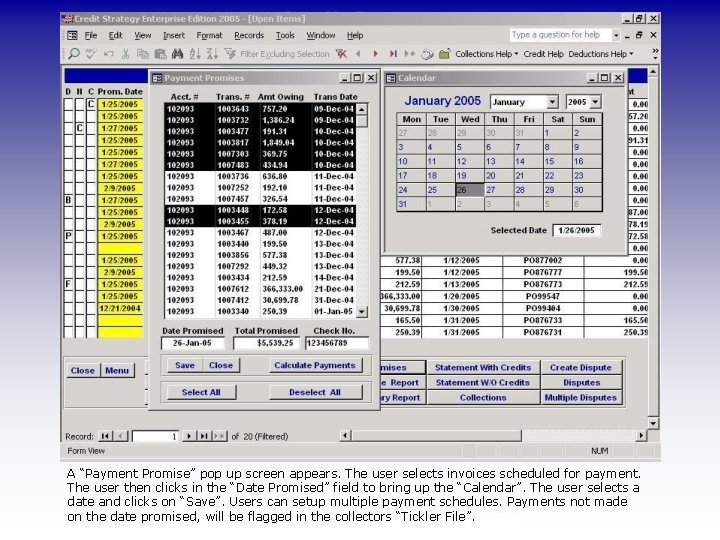Open the 2005 year dropdown in Calendar

(596, 102)
